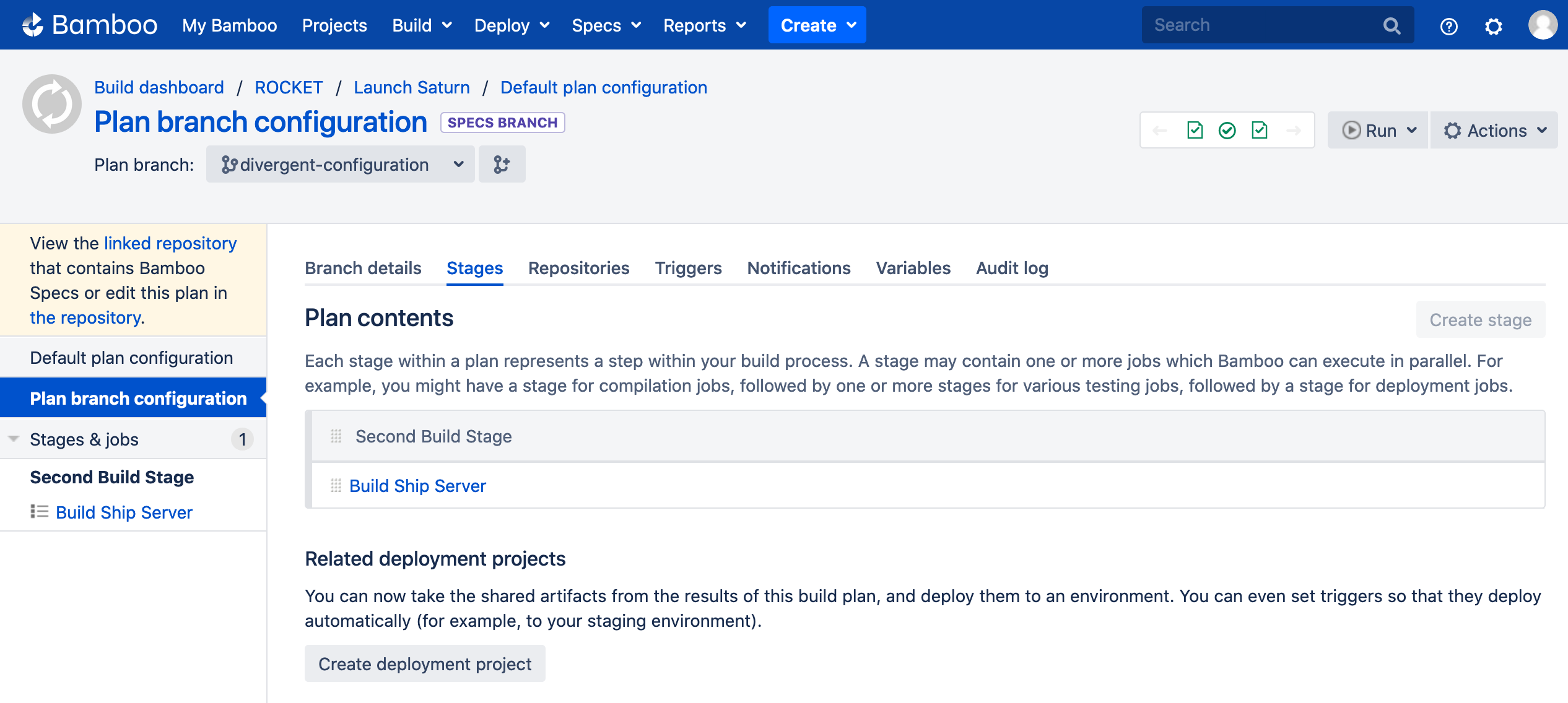Image resolution: width=1568 pixels, height=703 pixels.
Task: Go to next build arrow icon
Action: pyautogui.click(x=1294, y=131)
